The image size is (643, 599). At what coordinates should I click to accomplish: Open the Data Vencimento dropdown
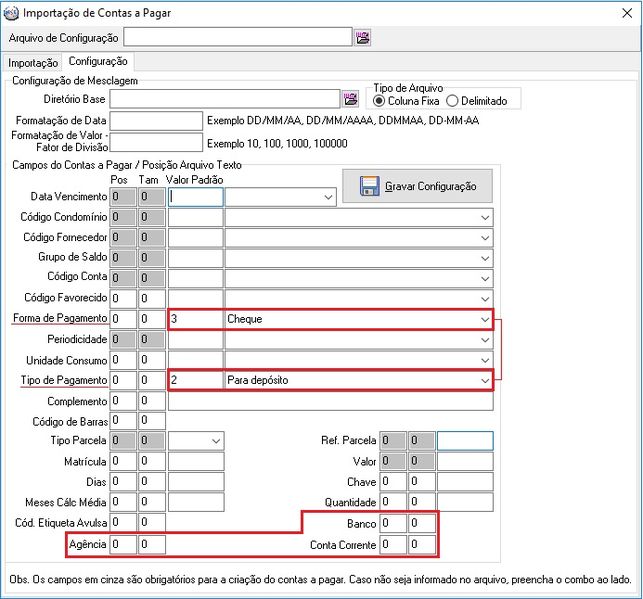[x=327, y=198]
